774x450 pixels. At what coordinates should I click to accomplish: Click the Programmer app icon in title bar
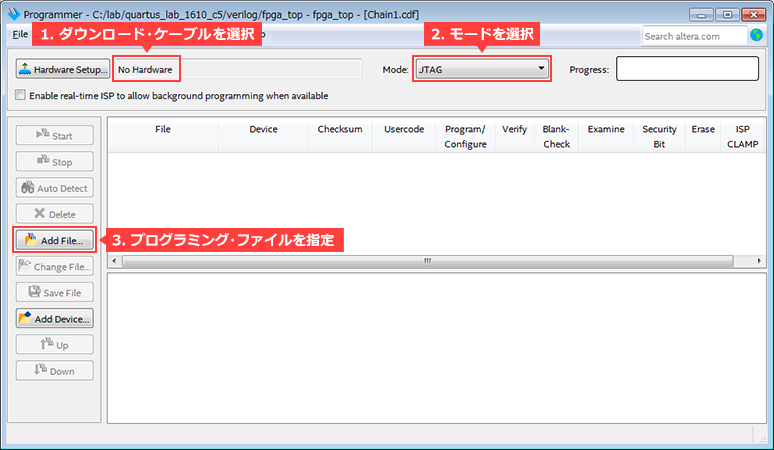pos(14,14)
